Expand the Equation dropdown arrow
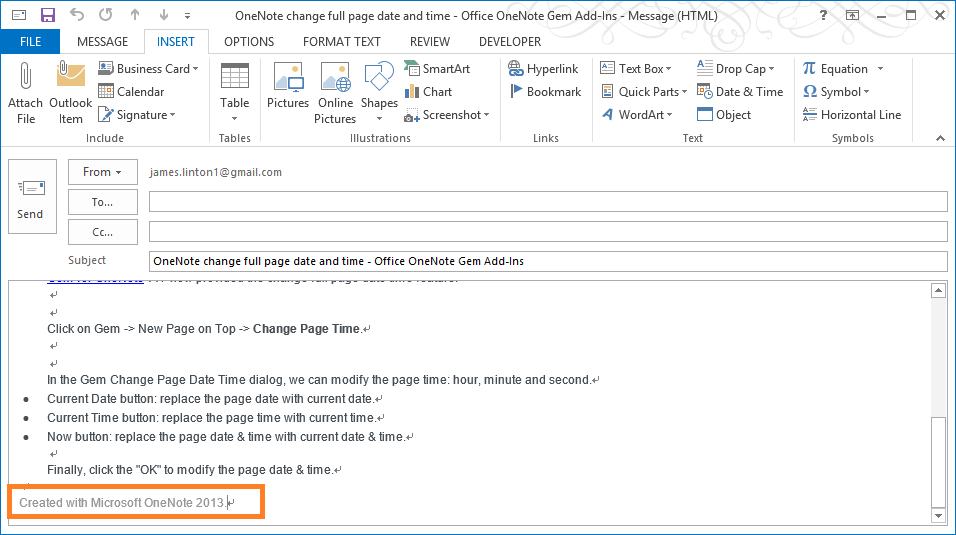 [x=880, y=68]
